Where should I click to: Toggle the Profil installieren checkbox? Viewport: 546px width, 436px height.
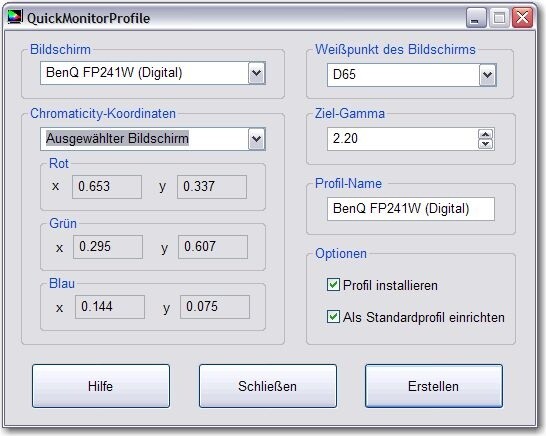point(333,285)
